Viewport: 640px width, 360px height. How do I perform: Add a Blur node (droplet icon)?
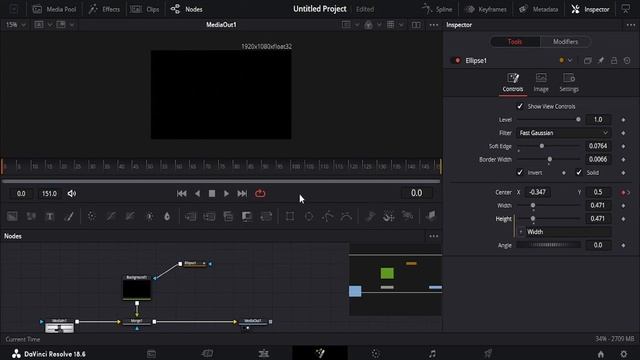click(x=167, y=216)
